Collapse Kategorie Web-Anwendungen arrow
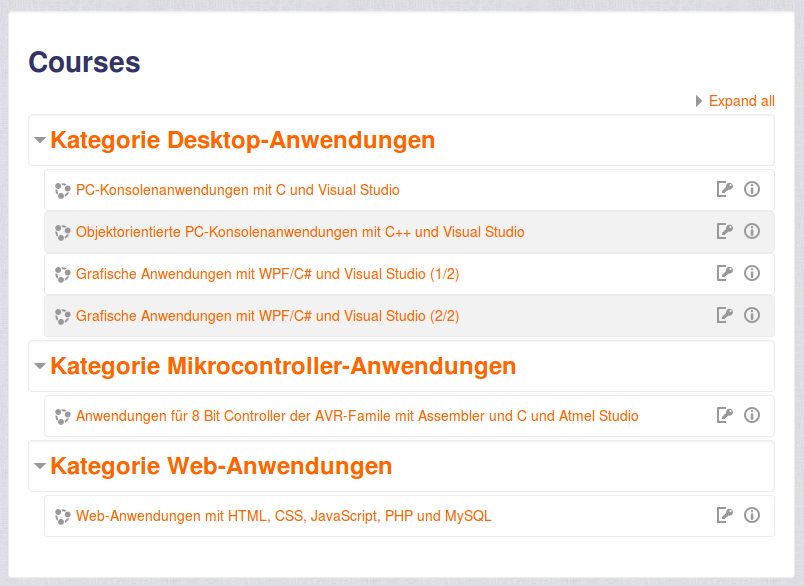Screen dimensions: 804x586 (x=40, y=466)
